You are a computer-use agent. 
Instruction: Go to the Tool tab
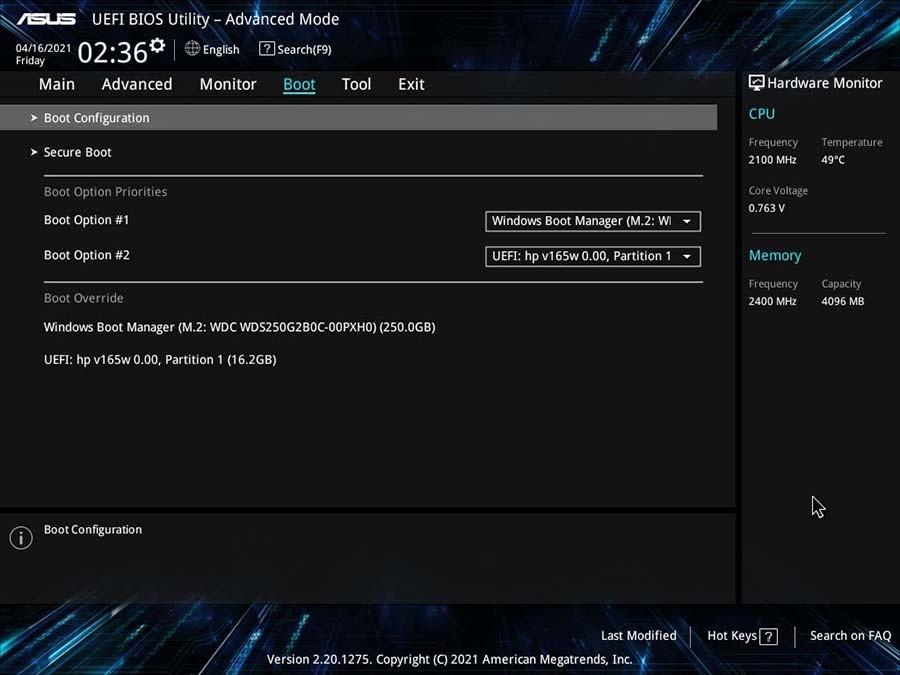(x=356, y=84)
